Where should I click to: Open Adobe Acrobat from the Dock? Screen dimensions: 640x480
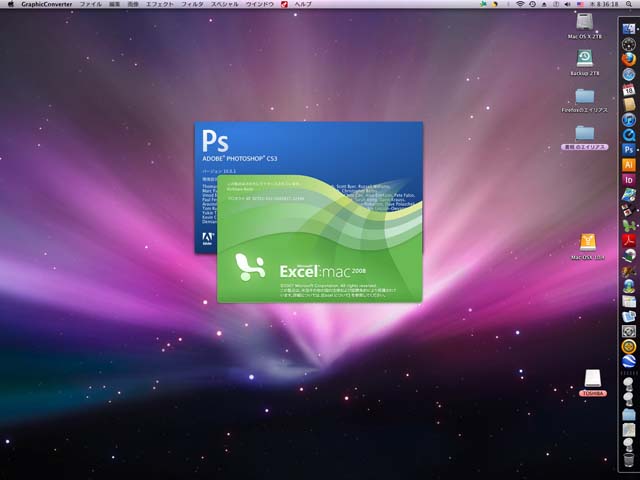coord(629,240)
